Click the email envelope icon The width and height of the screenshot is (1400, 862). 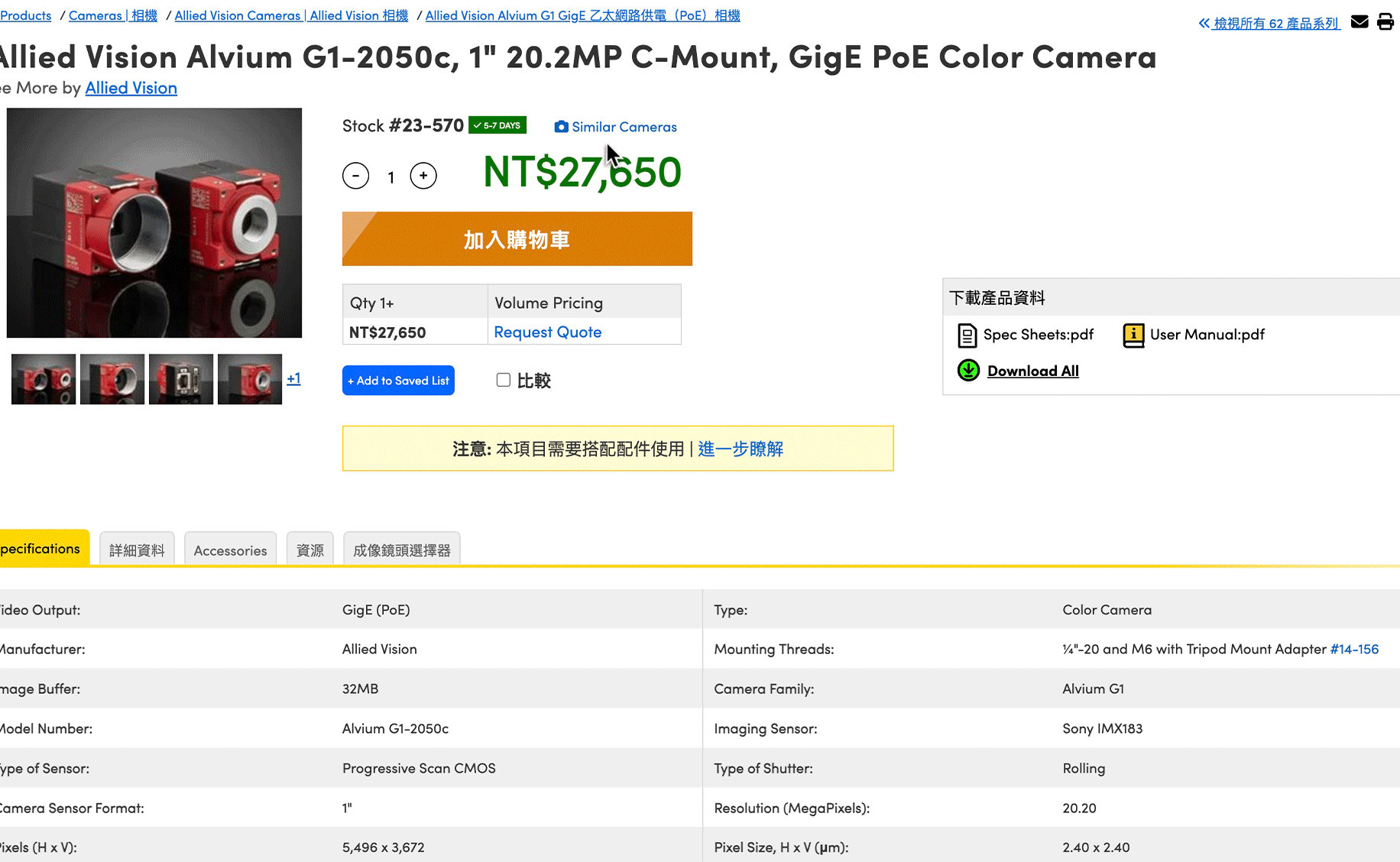1359,21
